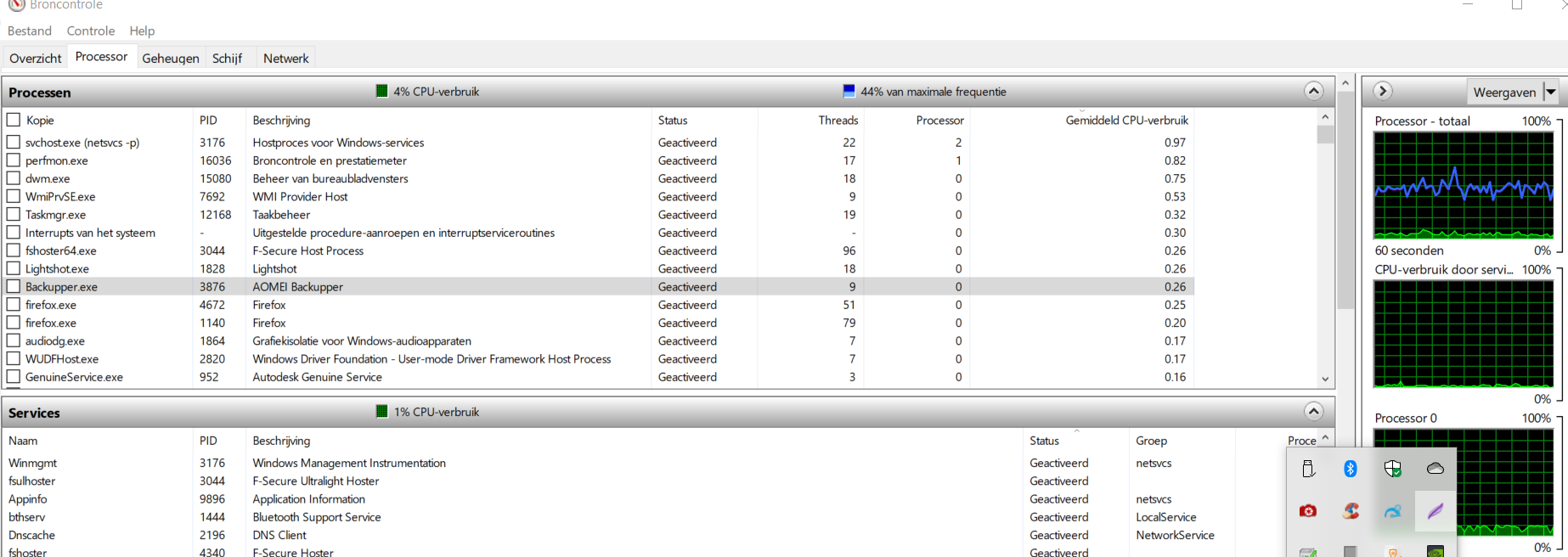The height and width of the screenshot is (557, 1568).
Task: Click the main pane scroll-up arrow
Action: pos(1345,83)
